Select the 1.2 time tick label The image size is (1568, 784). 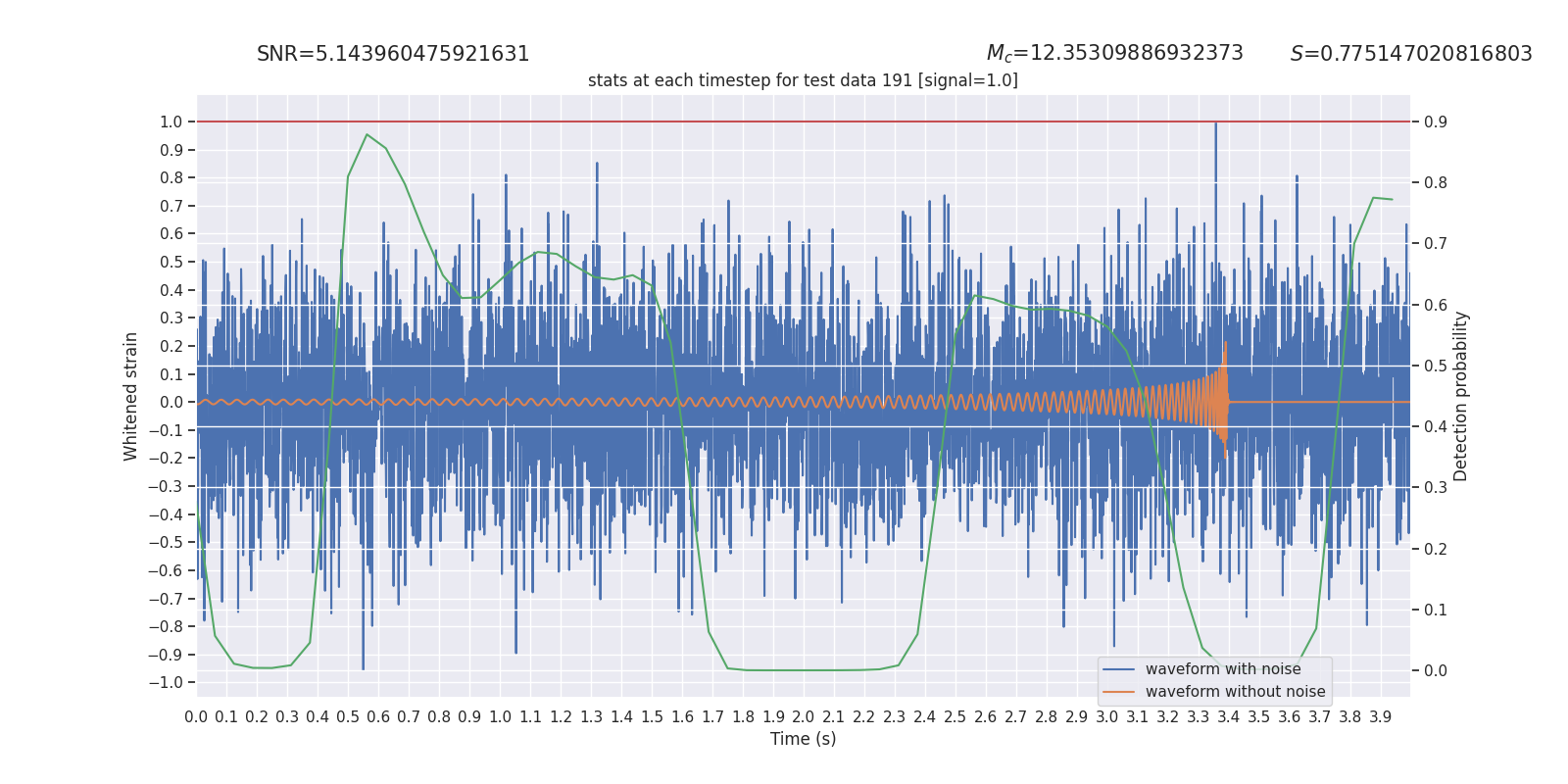(561, 716)
